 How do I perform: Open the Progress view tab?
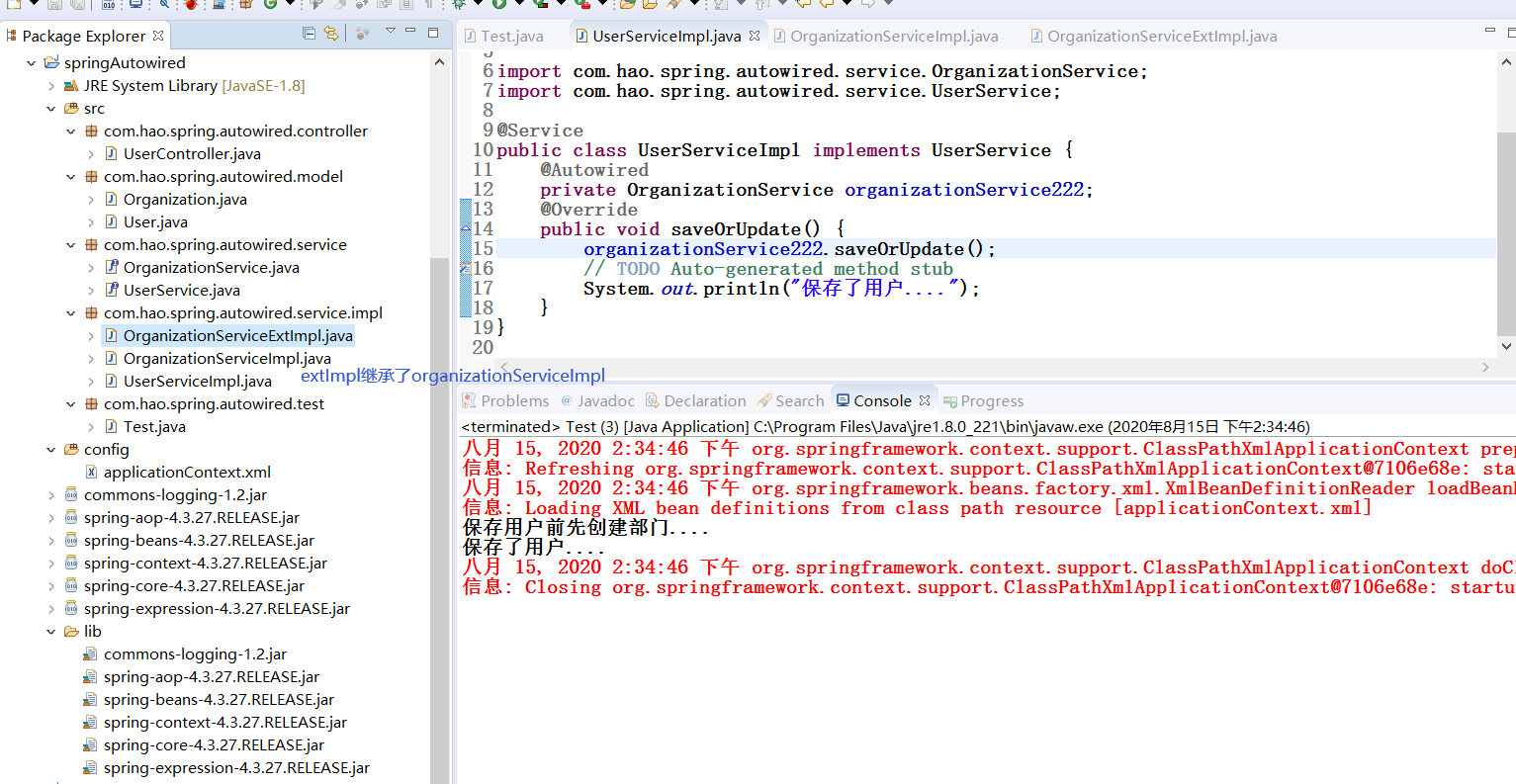pos(984,400)
